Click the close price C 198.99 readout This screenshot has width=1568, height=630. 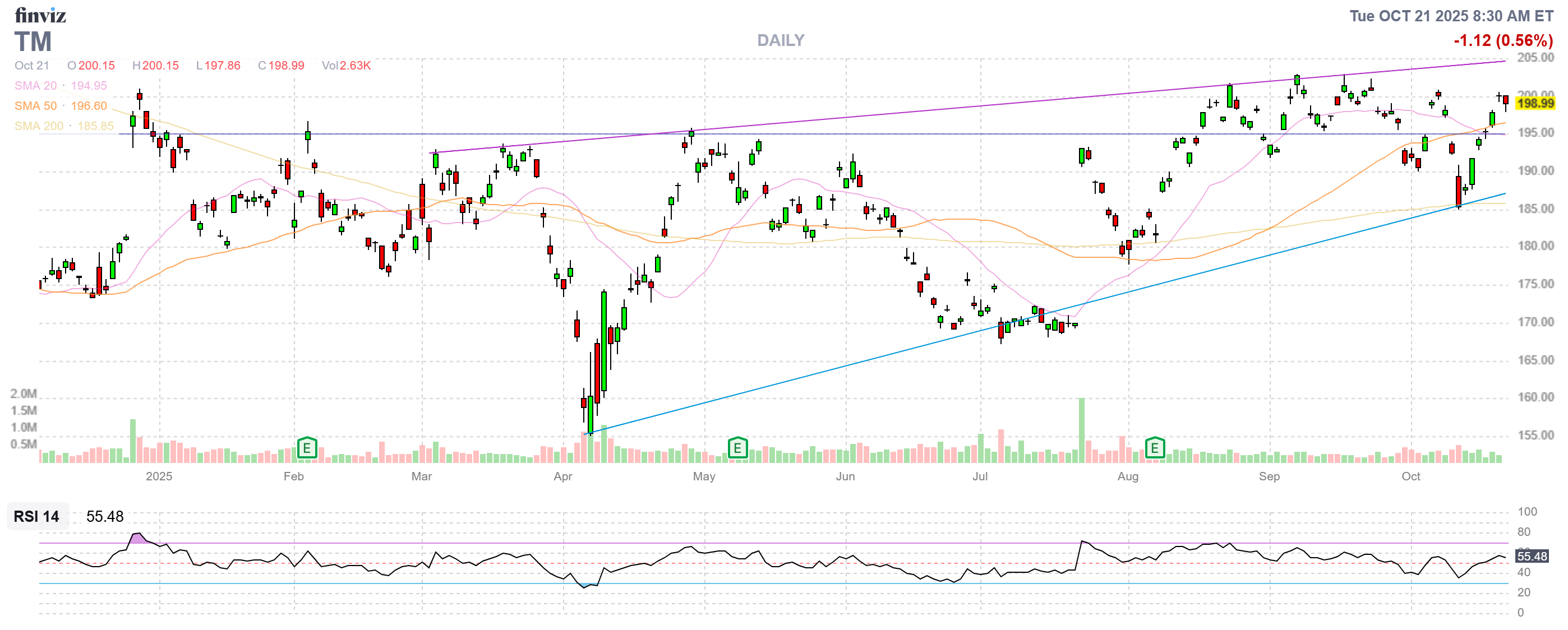(x=280, y=66)
